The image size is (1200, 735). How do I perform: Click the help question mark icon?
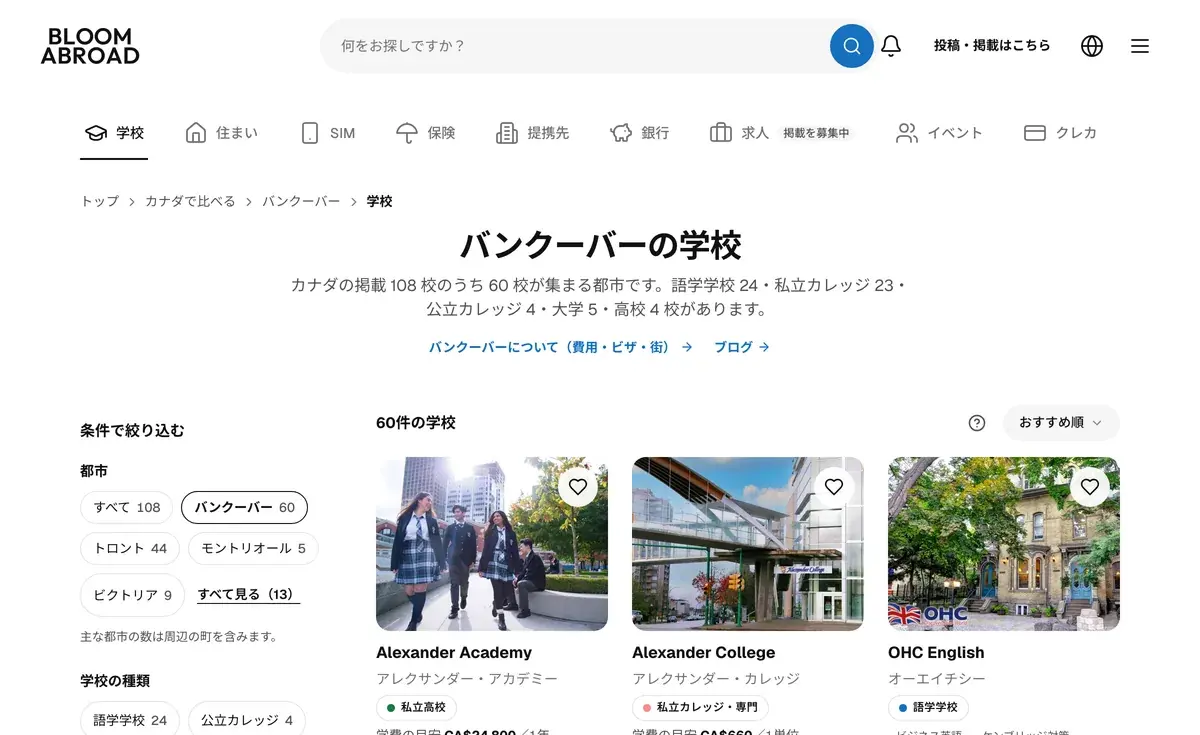[x=977, y=423]
